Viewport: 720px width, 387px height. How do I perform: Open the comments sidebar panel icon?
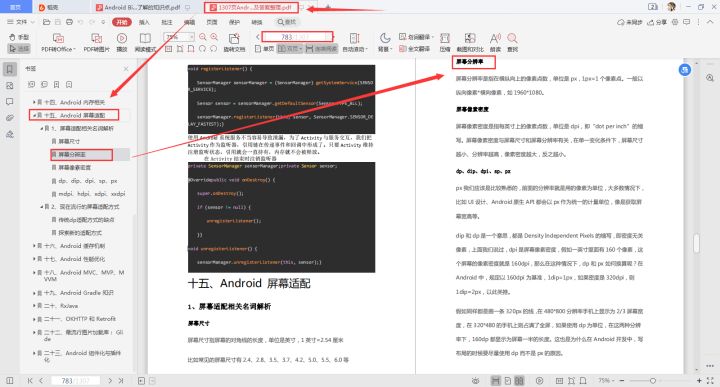click(10, 101)
